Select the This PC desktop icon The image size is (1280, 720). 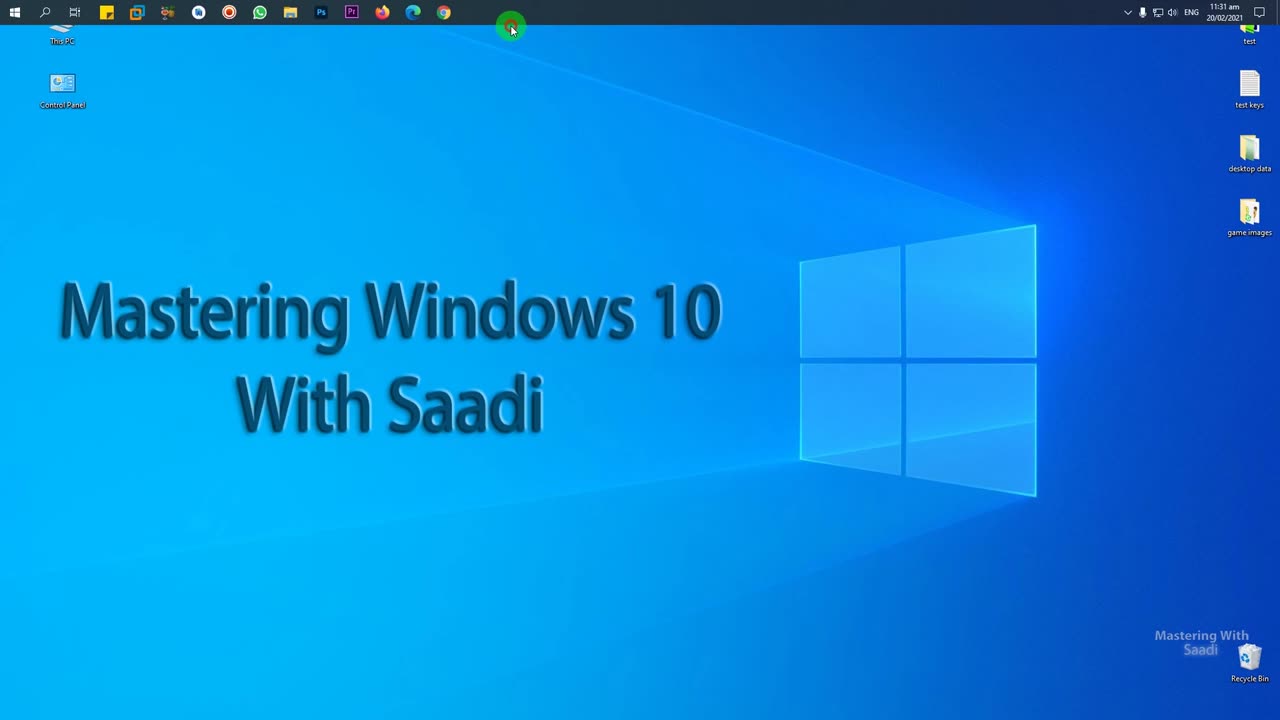pos(62,35)
